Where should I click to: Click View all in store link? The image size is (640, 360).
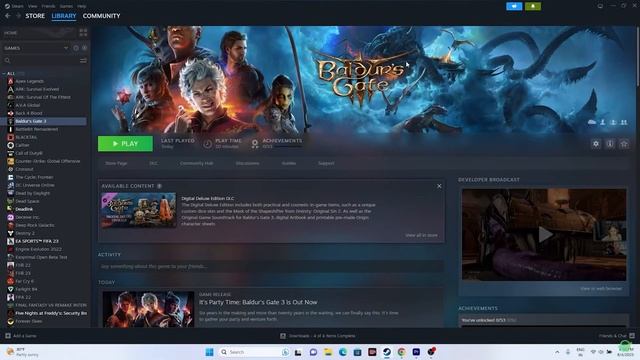click(x=421, y=235)
